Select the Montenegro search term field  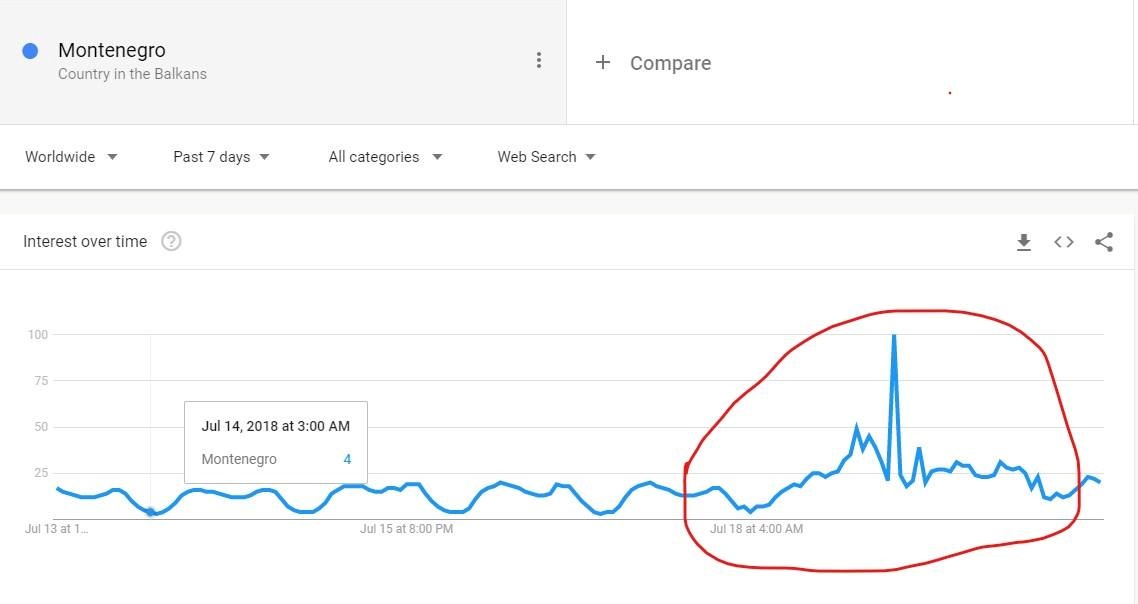coord(283,62)
